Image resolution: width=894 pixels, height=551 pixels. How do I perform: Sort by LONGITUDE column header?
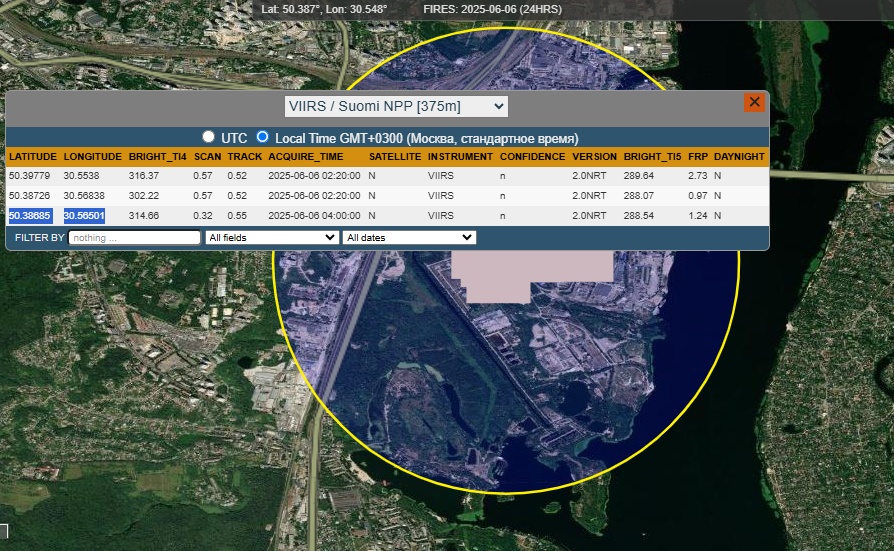pyautogui.click(x=92, y=156)
